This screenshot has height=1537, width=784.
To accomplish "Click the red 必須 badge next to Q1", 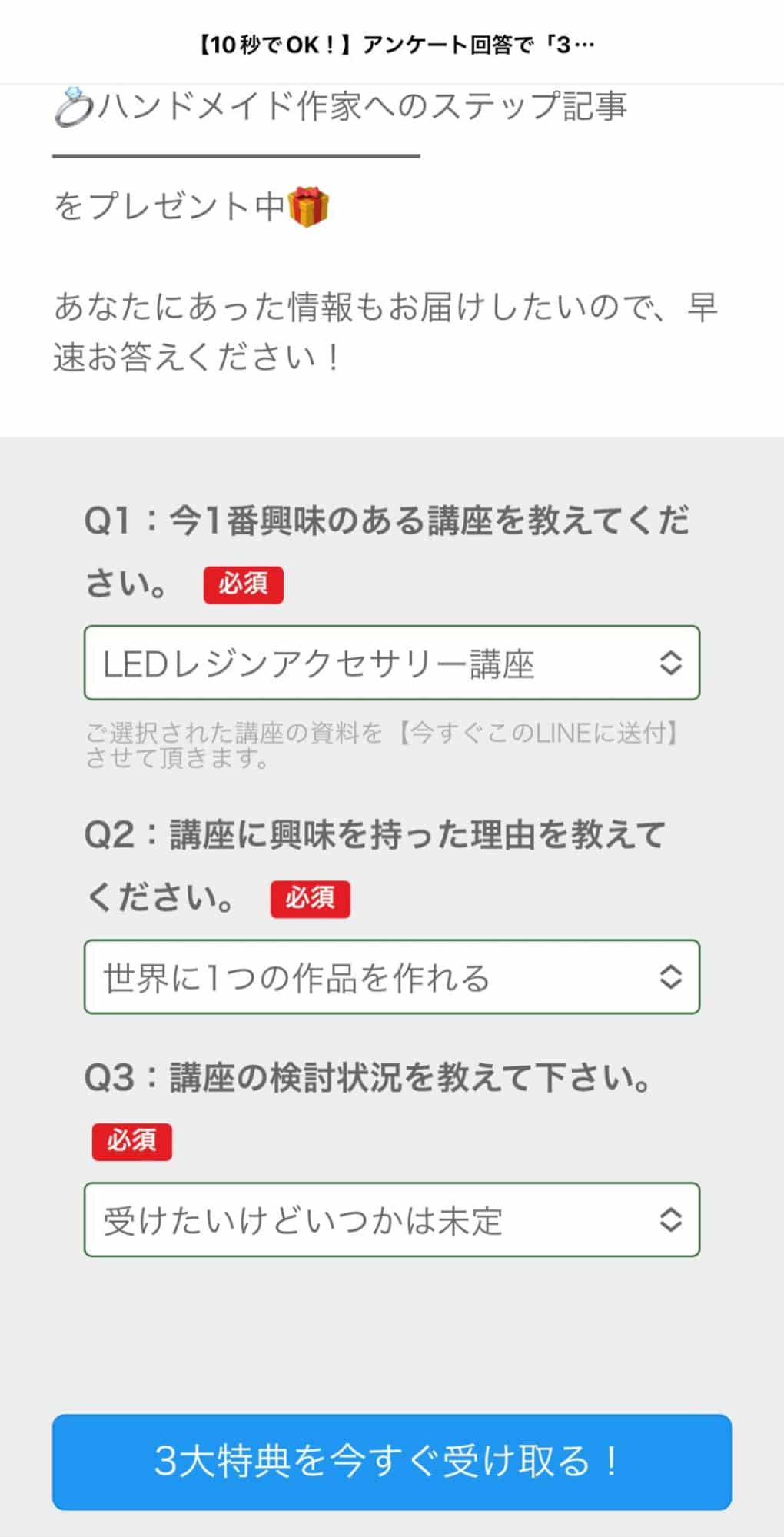I will coord(244,584).
